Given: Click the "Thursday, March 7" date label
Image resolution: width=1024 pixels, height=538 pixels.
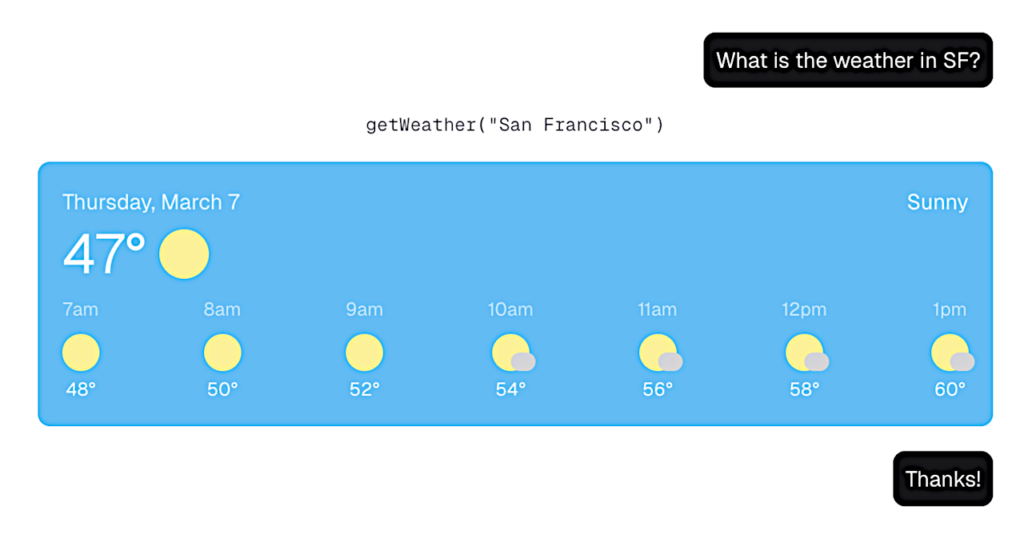Looking at the screenshot, I should click(x=151, y=202).
